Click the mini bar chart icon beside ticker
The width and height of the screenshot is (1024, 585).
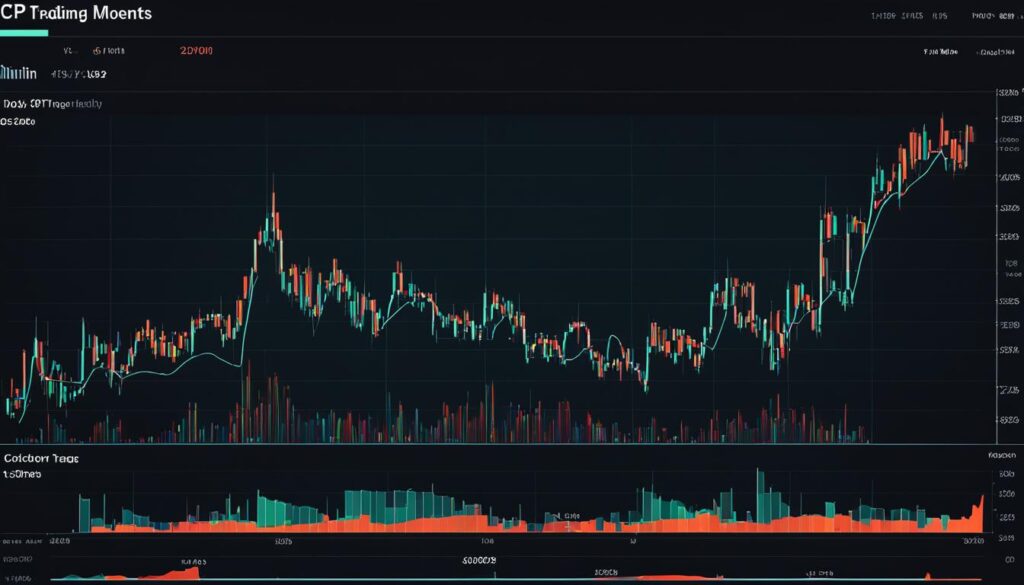(x=18, y=73)
